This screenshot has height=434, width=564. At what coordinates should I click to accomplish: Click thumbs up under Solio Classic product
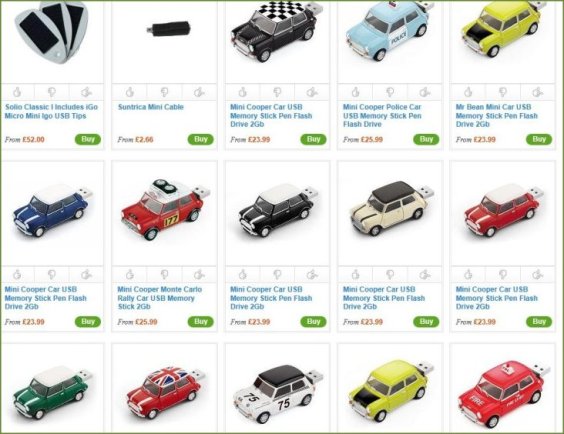click(x=17, y=92)
